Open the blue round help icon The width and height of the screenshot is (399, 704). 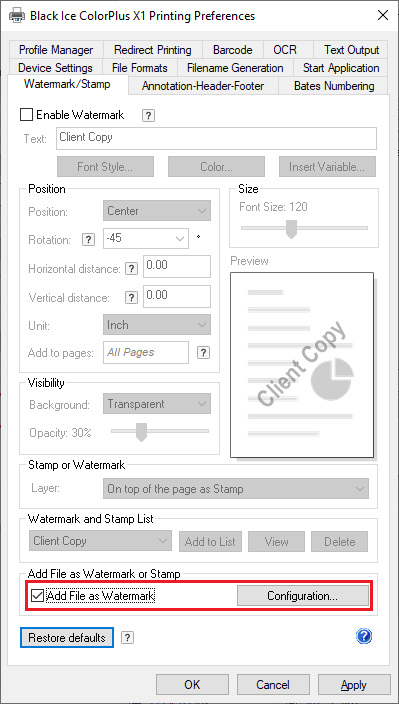tap(364, 636)
